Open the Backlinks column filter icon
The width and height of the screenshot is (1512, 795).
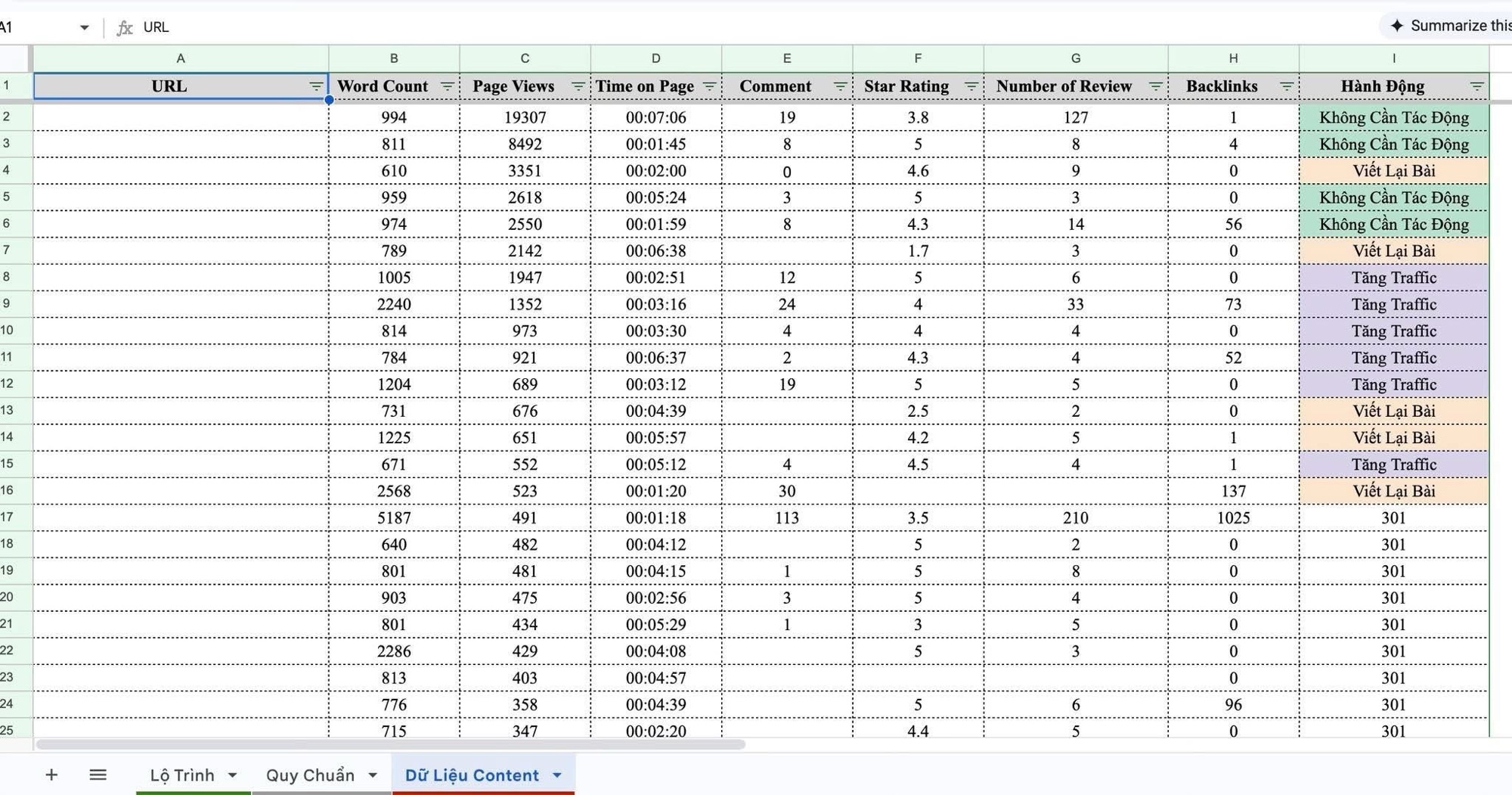(1286, 86)
